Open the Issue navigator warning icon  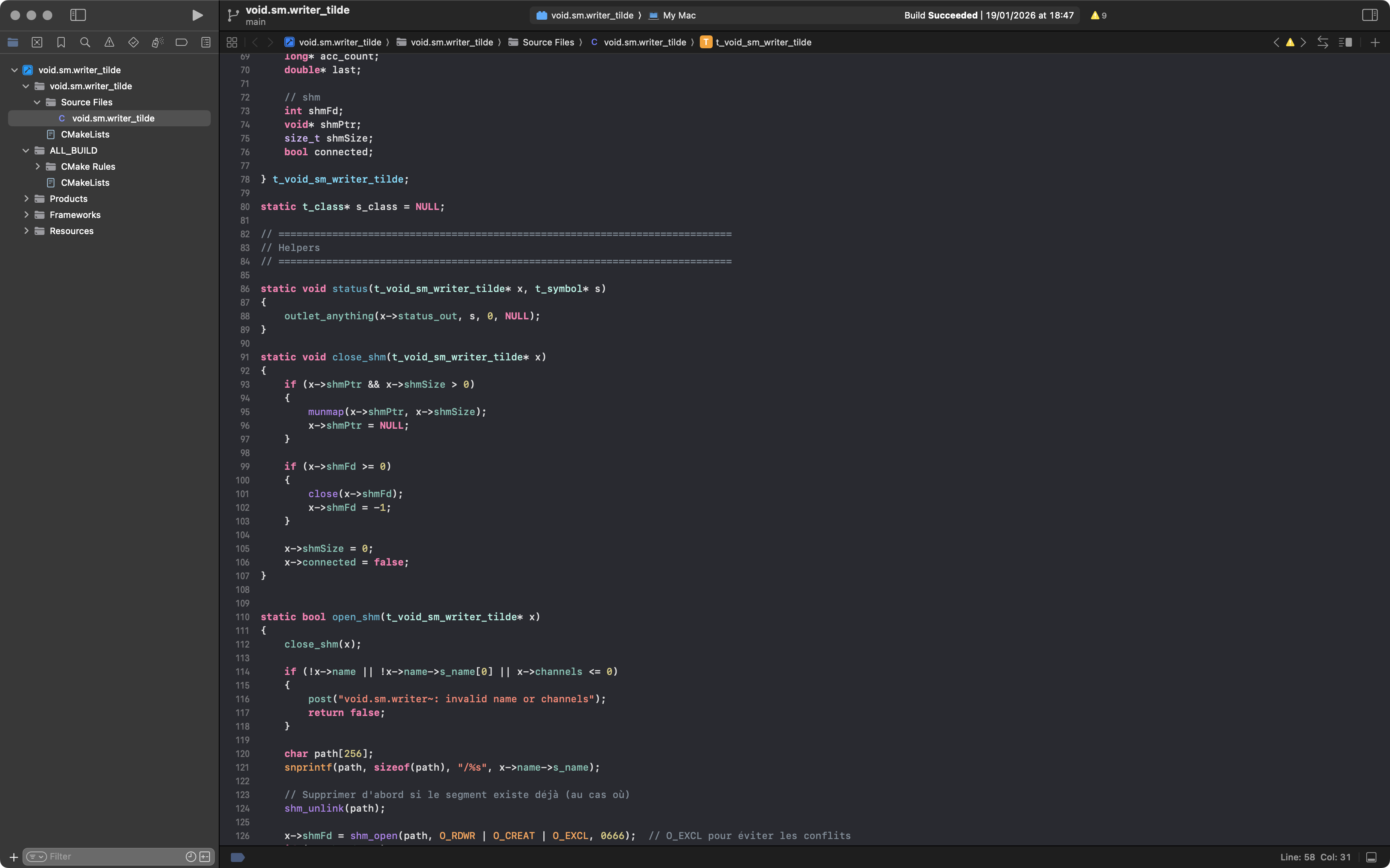point(109,43)
